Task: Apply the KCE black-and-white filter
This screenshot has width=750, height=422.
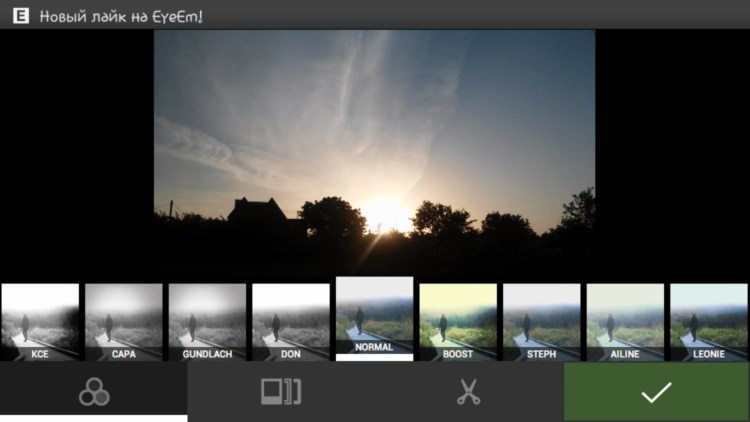Action: tap(40, 322)
